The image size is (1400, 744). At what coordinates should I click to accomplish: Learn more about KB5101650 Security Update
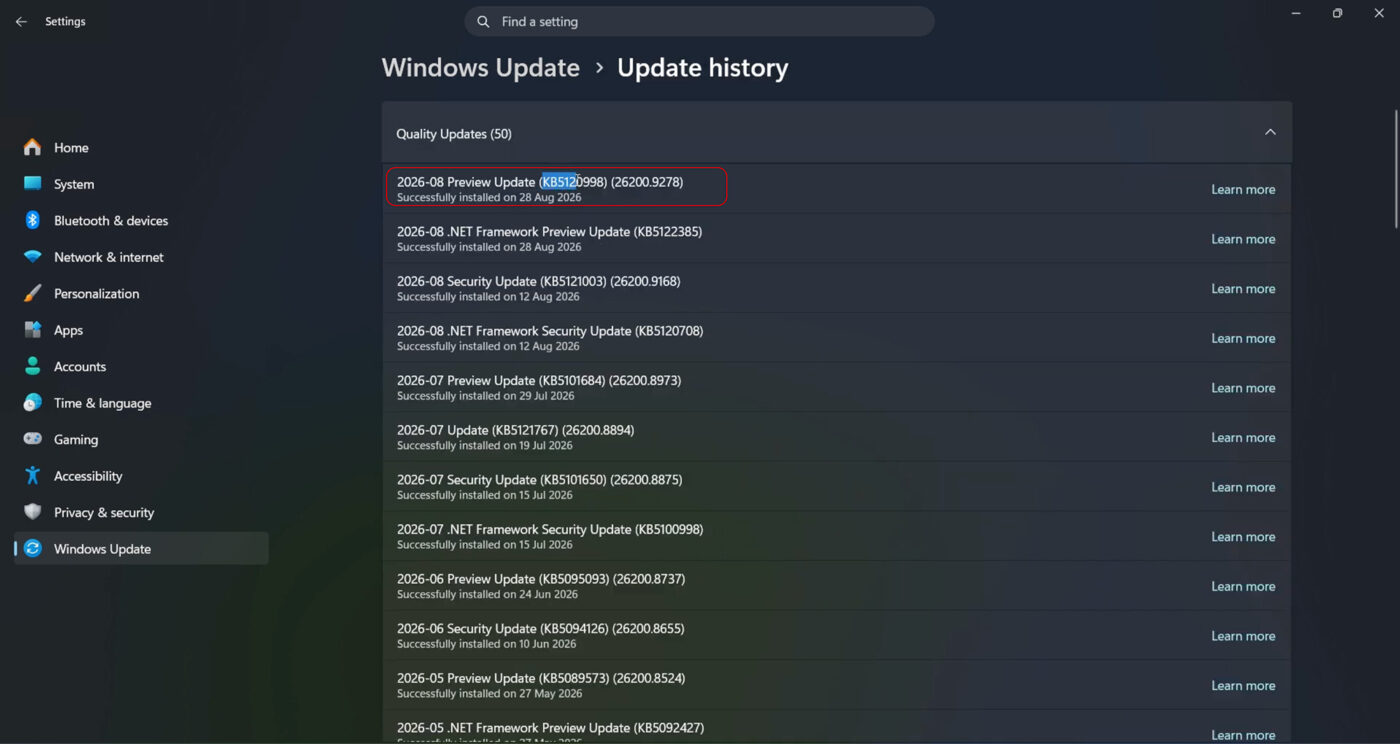(1243, 487)
